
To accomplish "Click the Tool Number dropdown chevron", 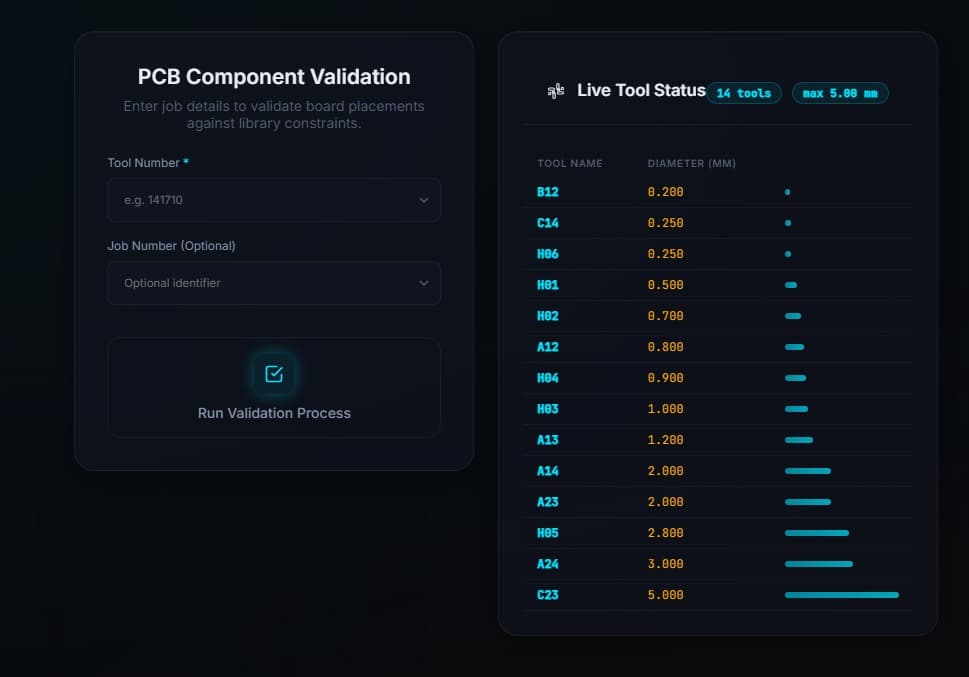I will (424, 200).
